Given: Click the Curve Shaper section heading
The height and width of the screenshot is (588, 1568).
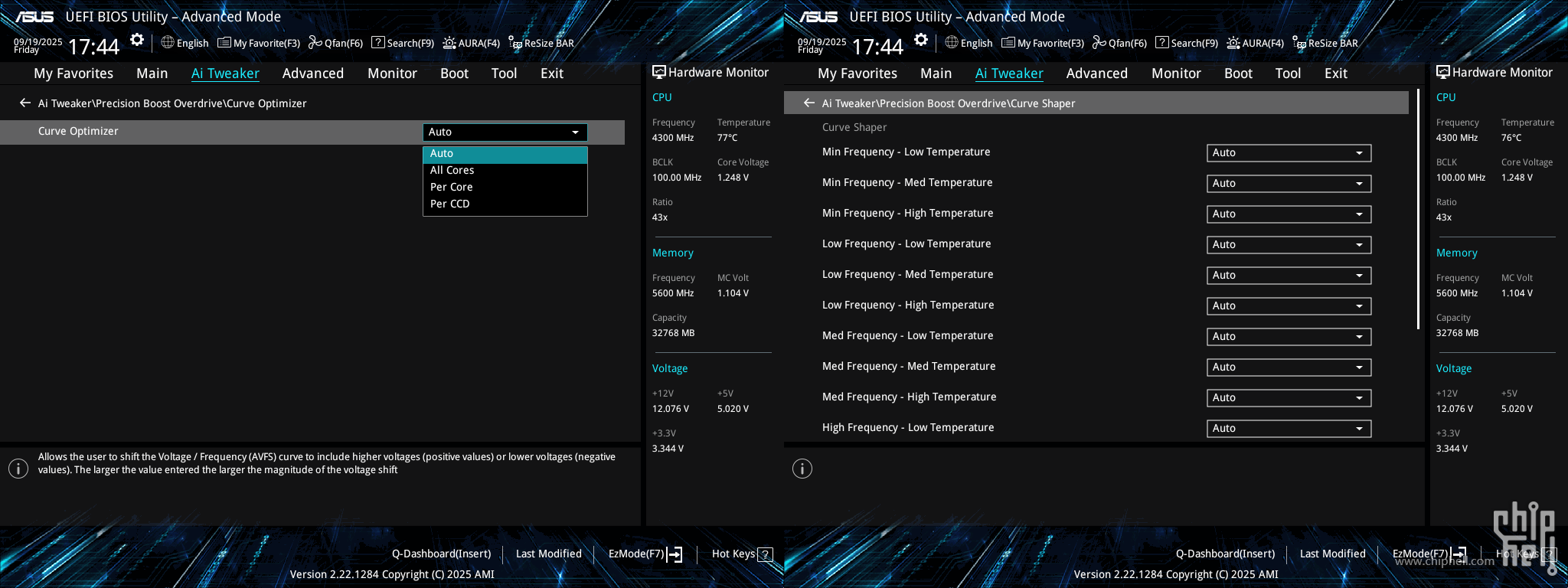Looking at the screenshot, I should pos(854,128).
